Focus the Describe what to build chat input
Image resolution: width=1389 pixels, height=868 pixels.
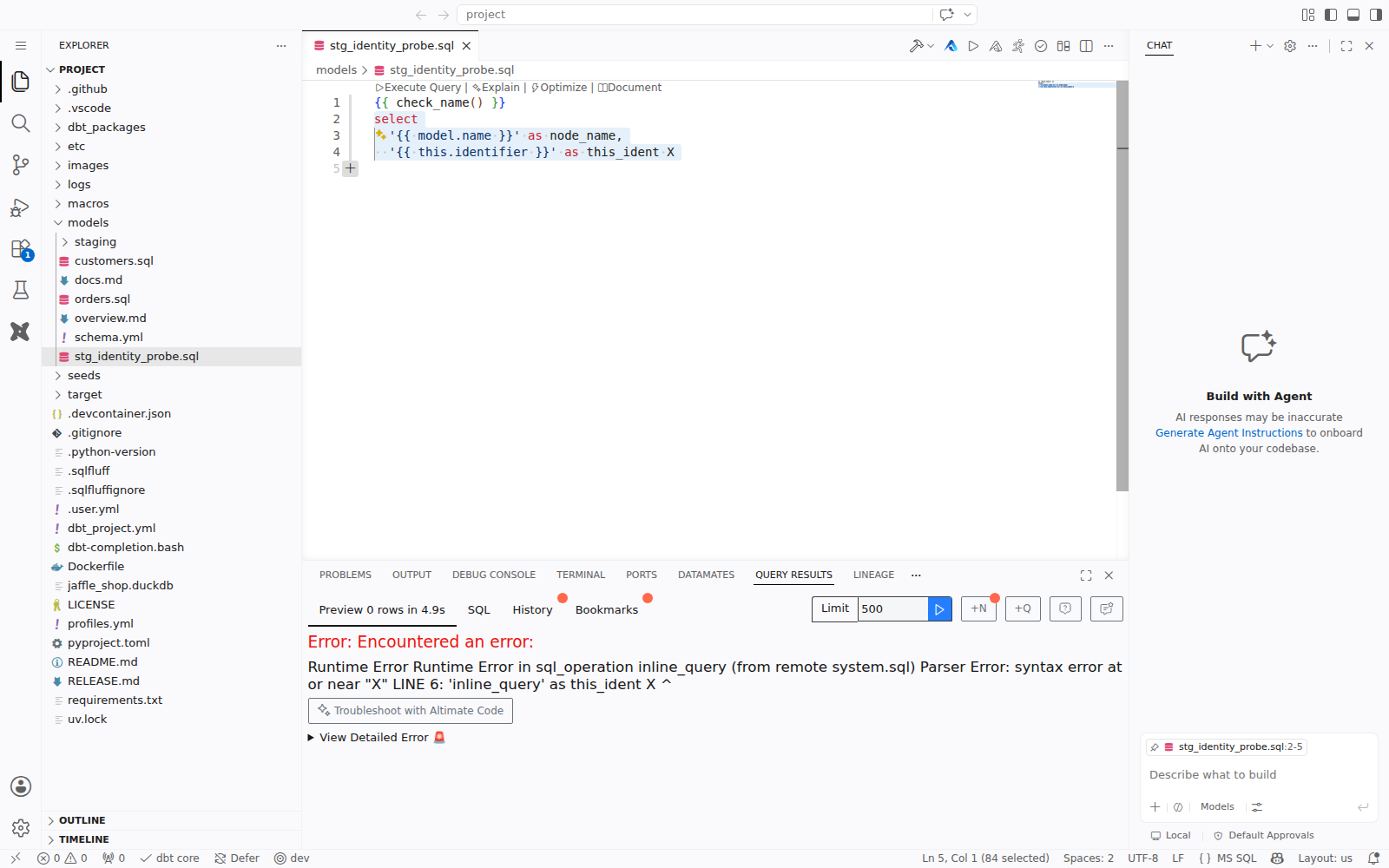[x=1259, y=775]
